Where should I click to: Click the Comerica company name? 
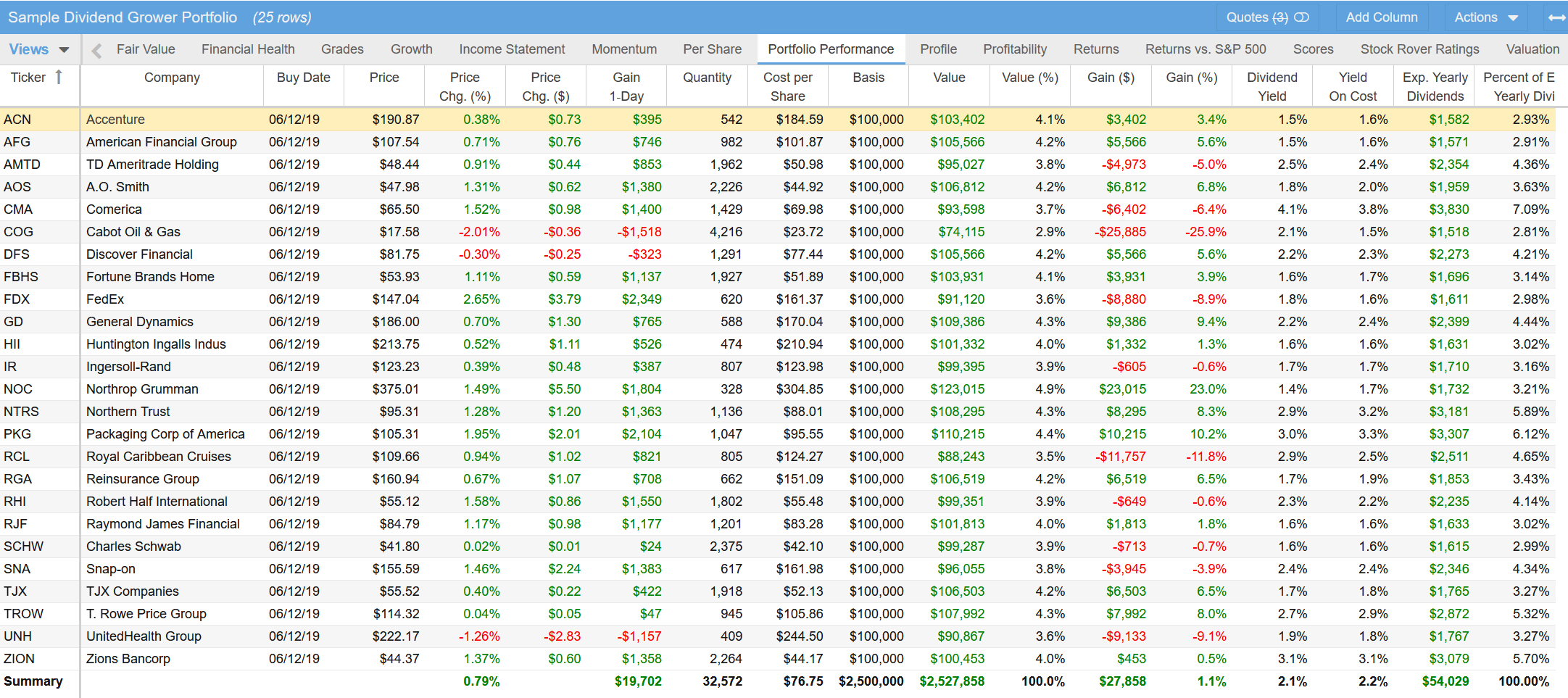114,209
